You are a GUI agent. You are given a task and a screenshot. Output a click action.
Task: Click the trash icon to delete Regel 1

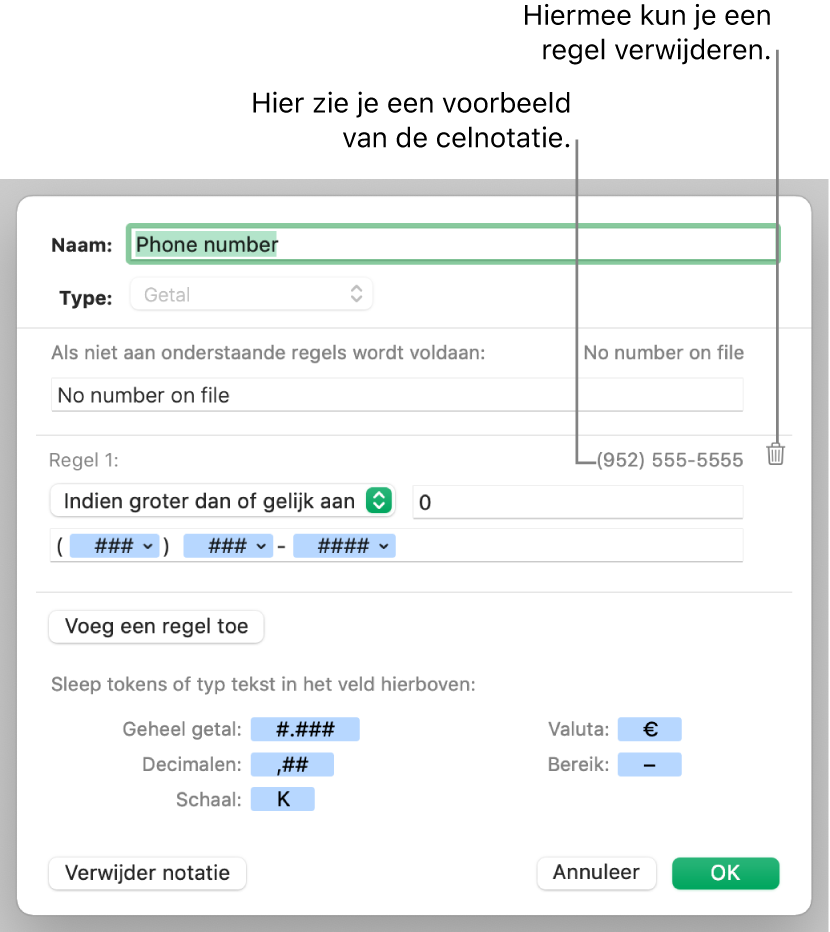coord(776,455)
